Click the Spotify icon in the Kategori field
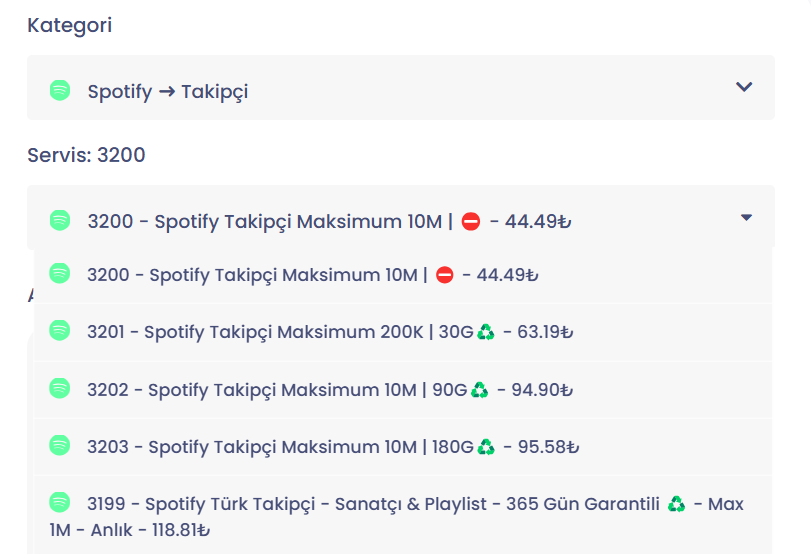The width and height of the screenshot is (811, 554). click(x=60, y=91)
